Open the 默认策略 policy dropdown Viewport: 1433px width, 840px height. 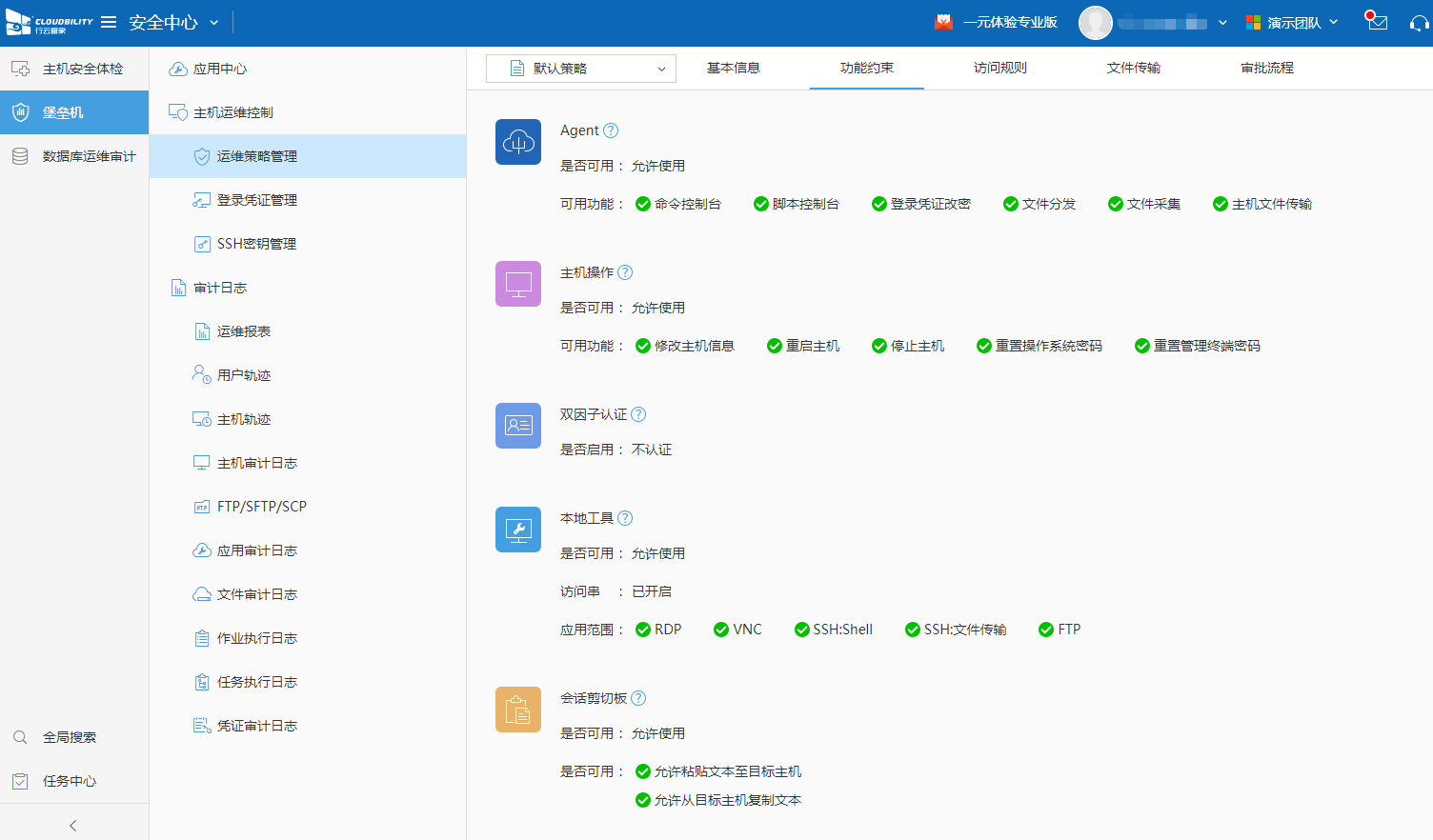581,69
